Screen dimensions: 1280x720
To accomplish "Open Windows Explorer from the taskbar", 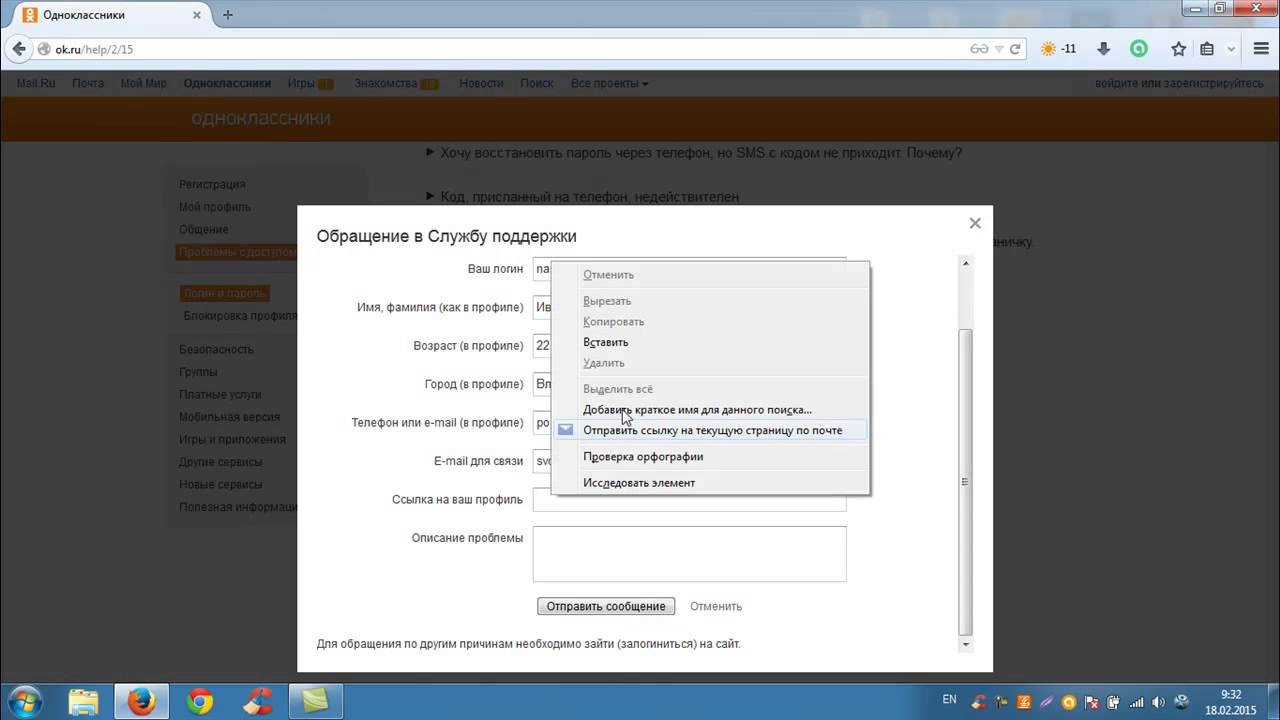I will [84, 701].
